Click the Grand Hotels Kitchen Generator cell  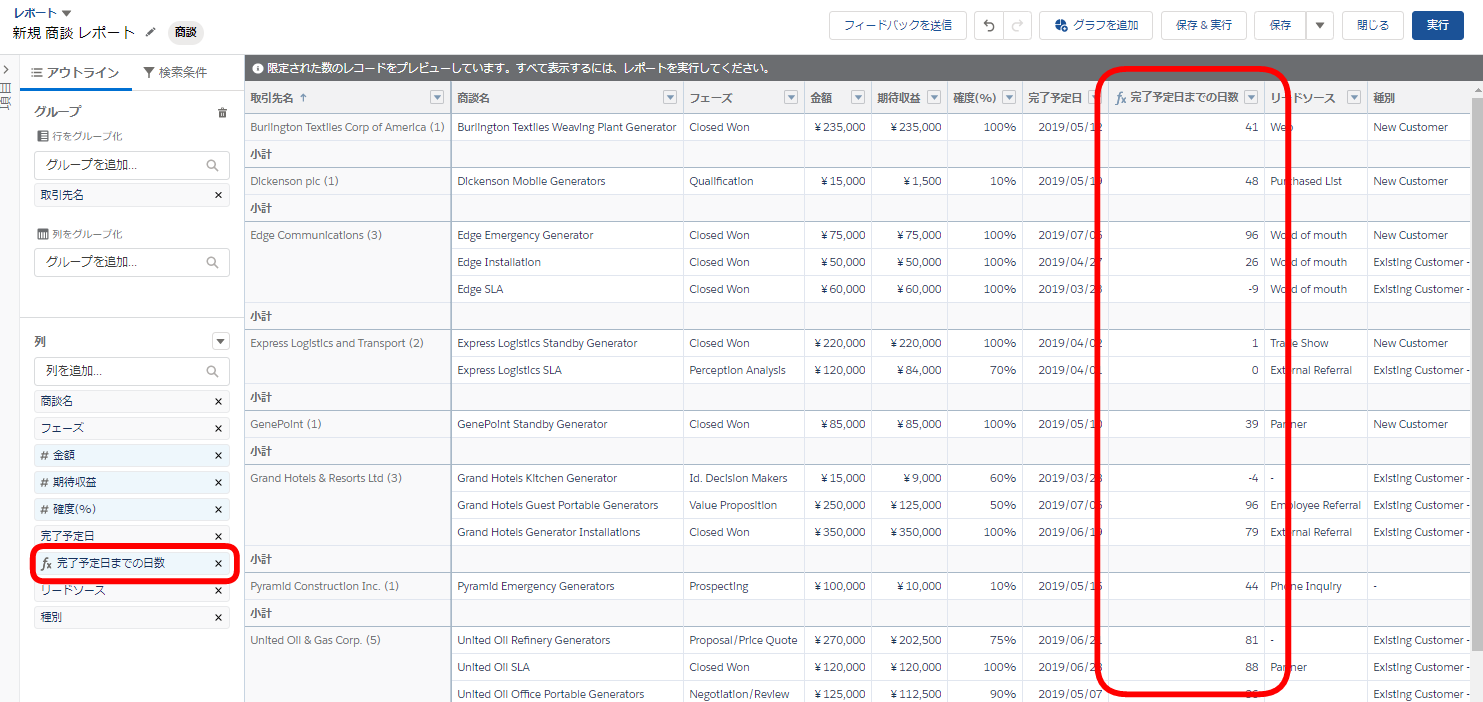click(567, 478)
